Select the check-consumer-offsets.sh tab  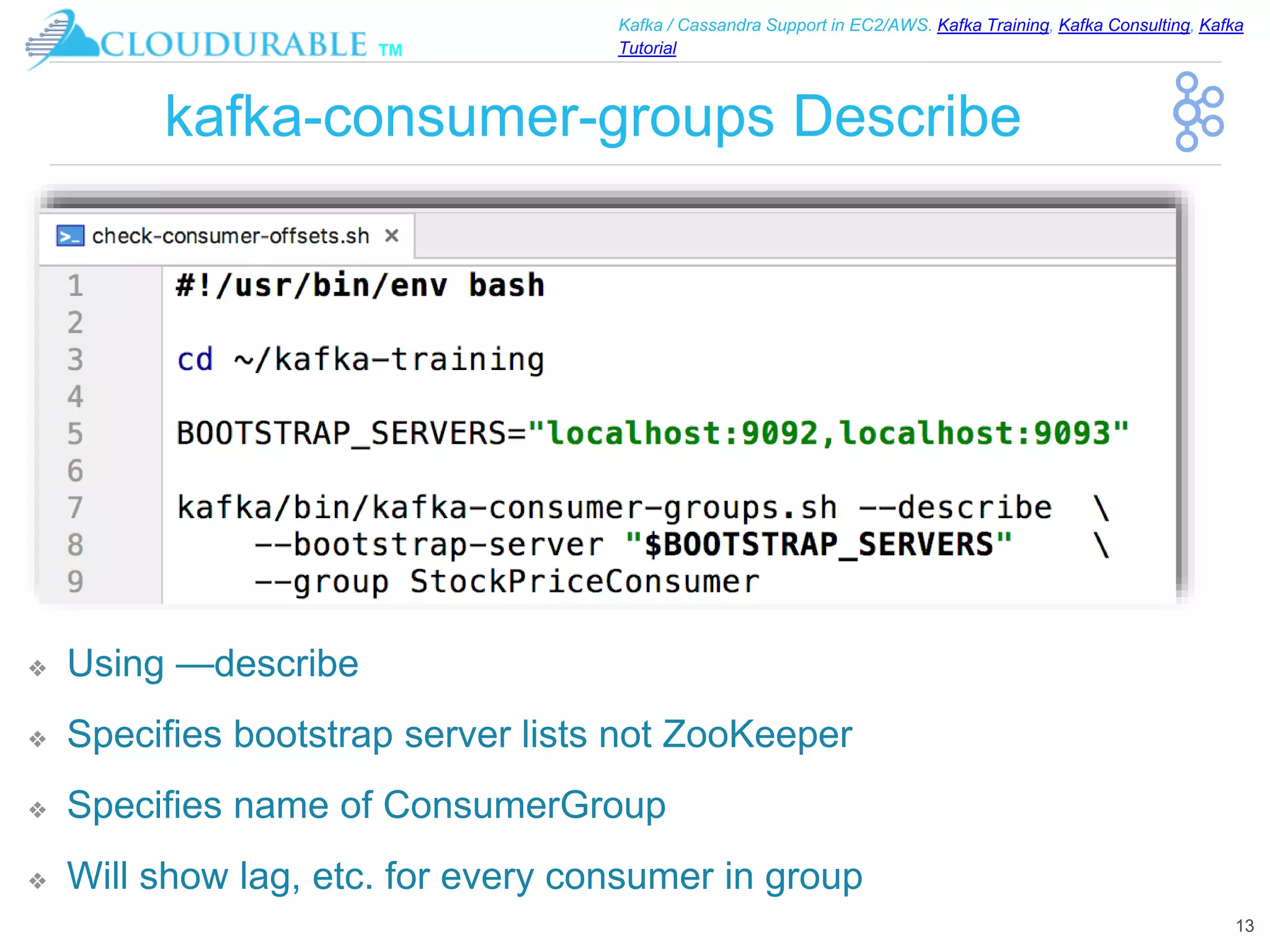click(230, 236)
